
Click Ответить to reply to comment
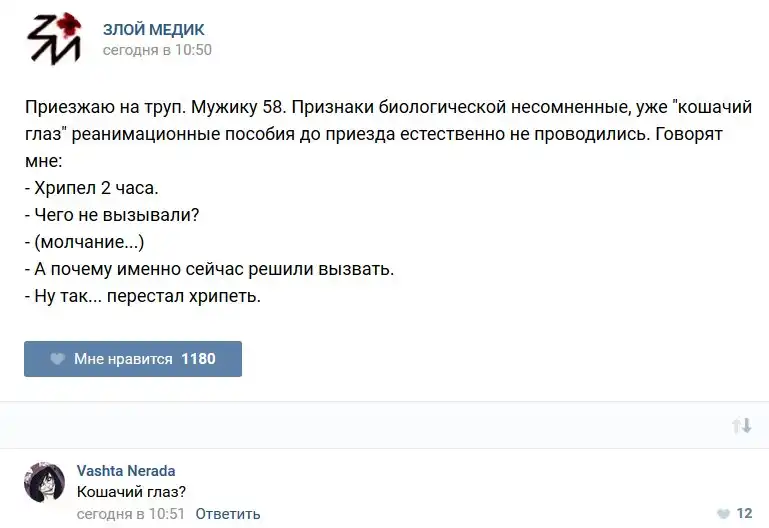(228, 514)
